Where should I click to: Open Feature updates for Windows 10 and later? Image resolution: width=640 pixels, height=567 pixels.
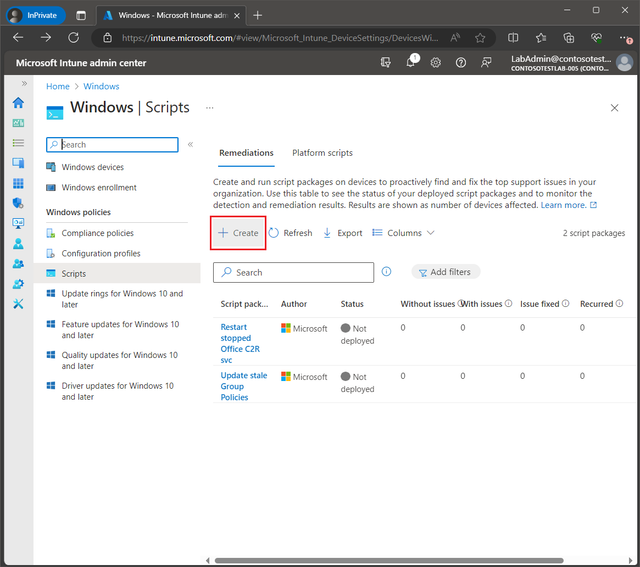(120, 329)
